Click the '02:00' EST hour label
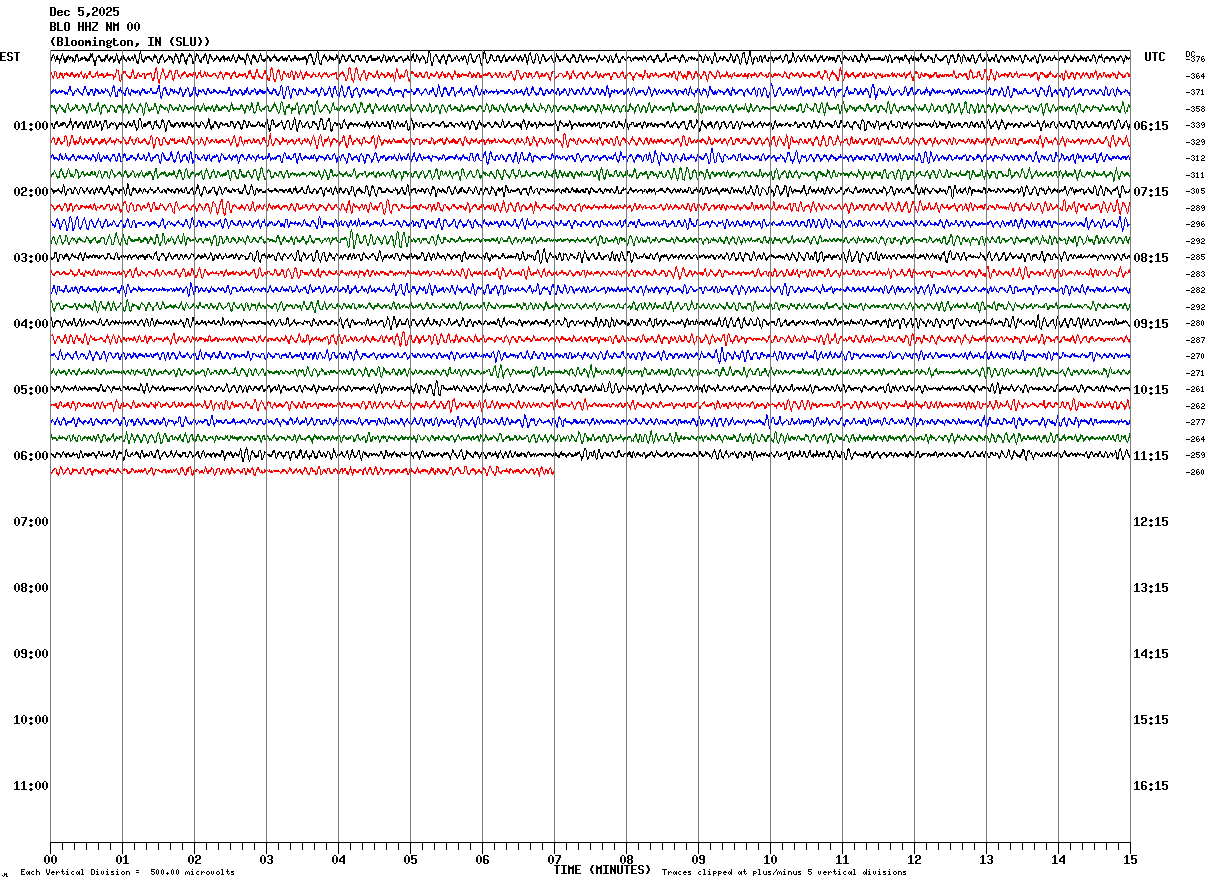 point(31,192)
